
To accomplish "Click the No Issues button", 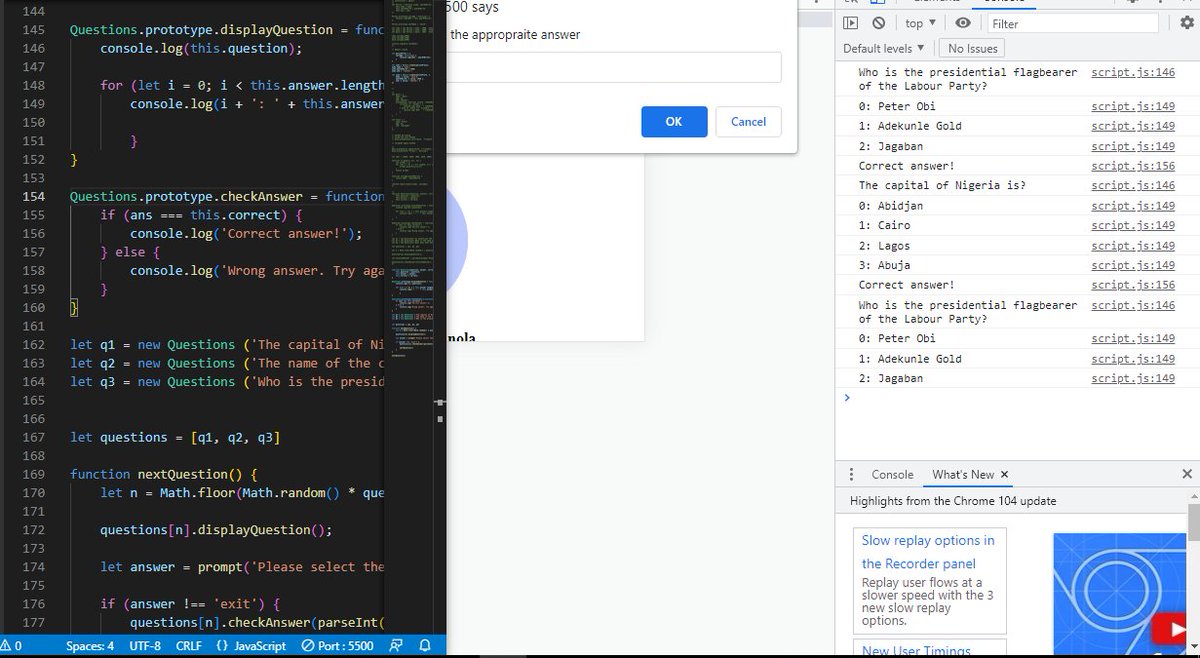I will [x=972, y=48].
